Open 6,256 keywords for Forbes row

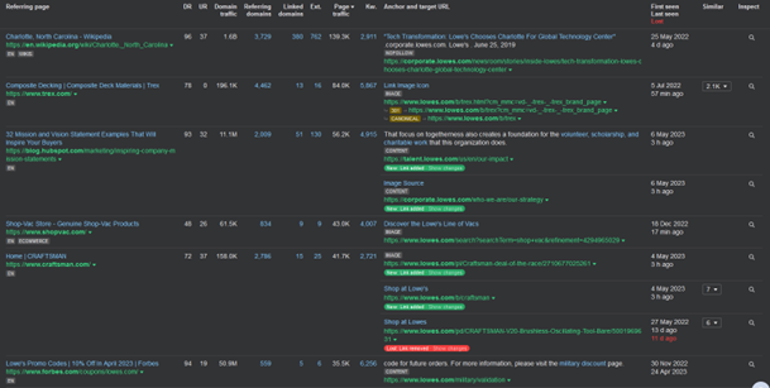[368, 364]
